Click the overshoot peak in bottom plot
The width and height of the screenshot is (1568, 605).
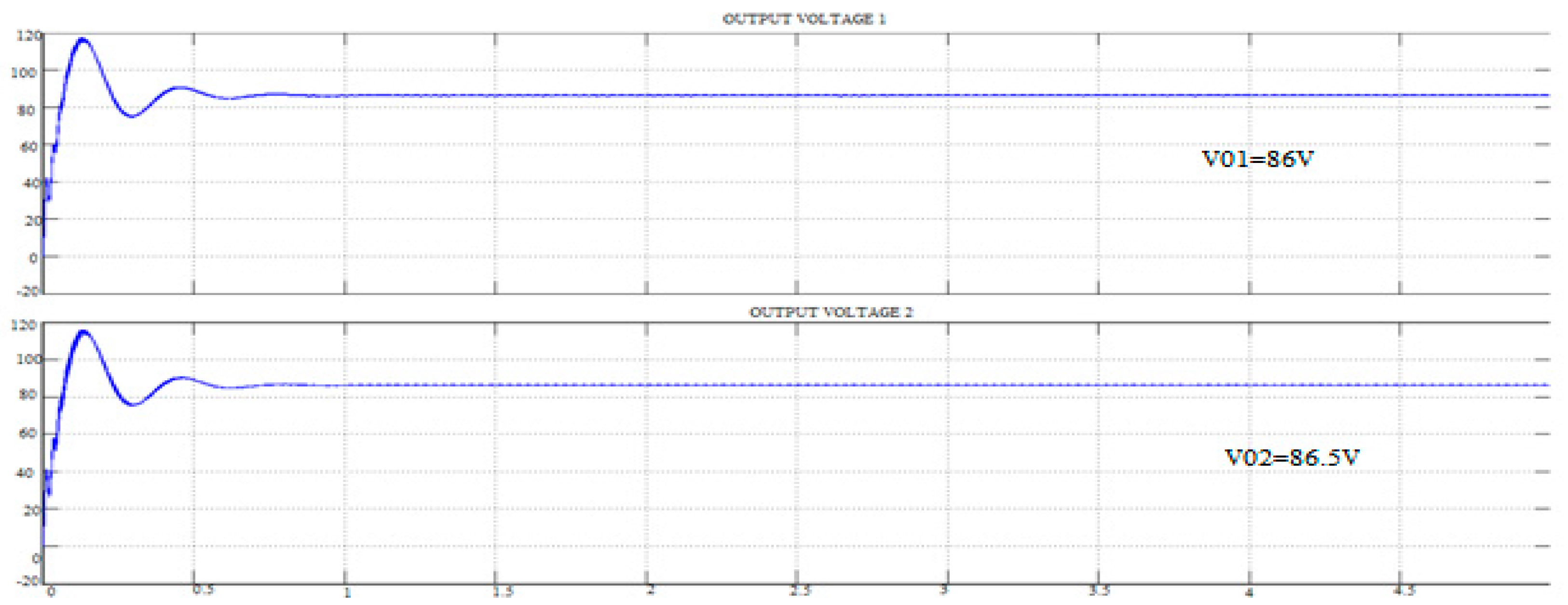pos(83,332)
